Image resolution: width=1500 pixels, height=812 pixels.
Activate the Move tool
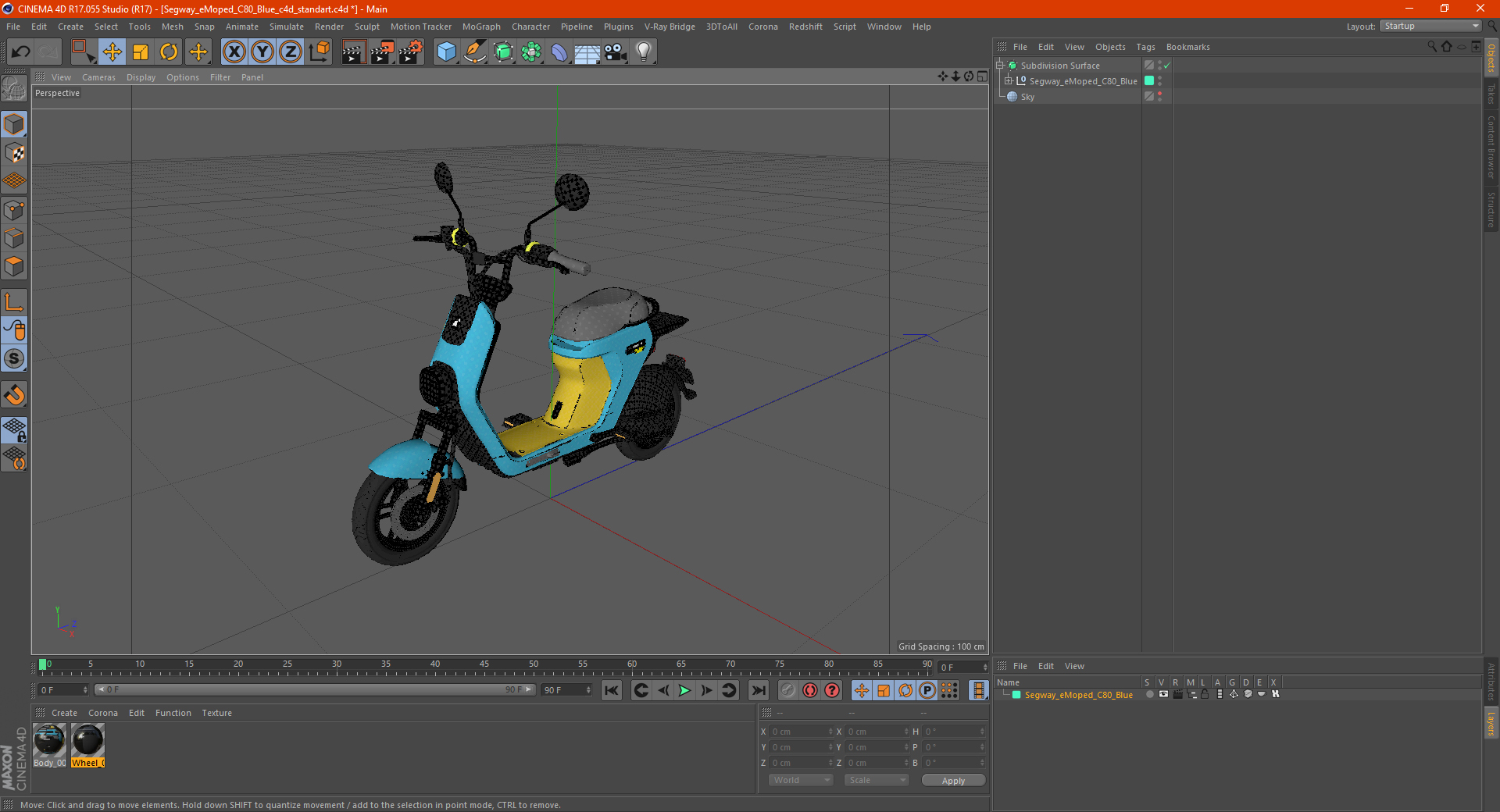pyautogui.click(x=112, y=52)
